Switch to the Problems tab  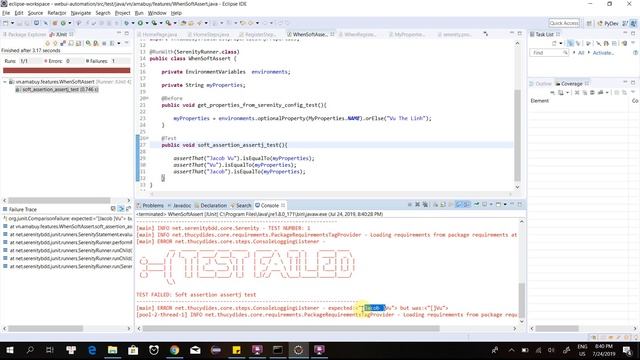coord(150,205)
